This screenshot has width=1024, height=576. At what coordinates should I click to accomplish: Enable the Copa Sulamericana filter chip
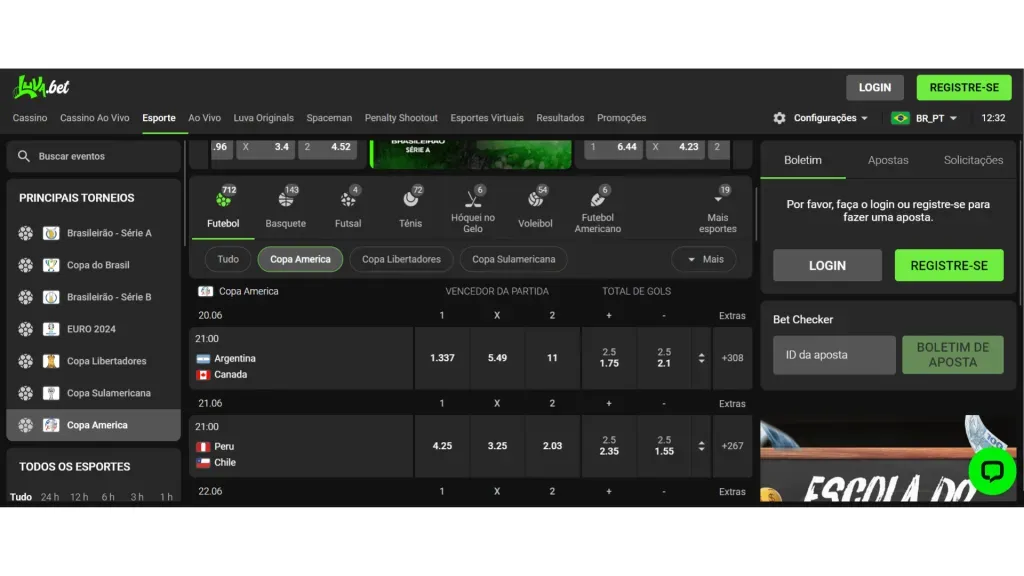pos(513,259)
